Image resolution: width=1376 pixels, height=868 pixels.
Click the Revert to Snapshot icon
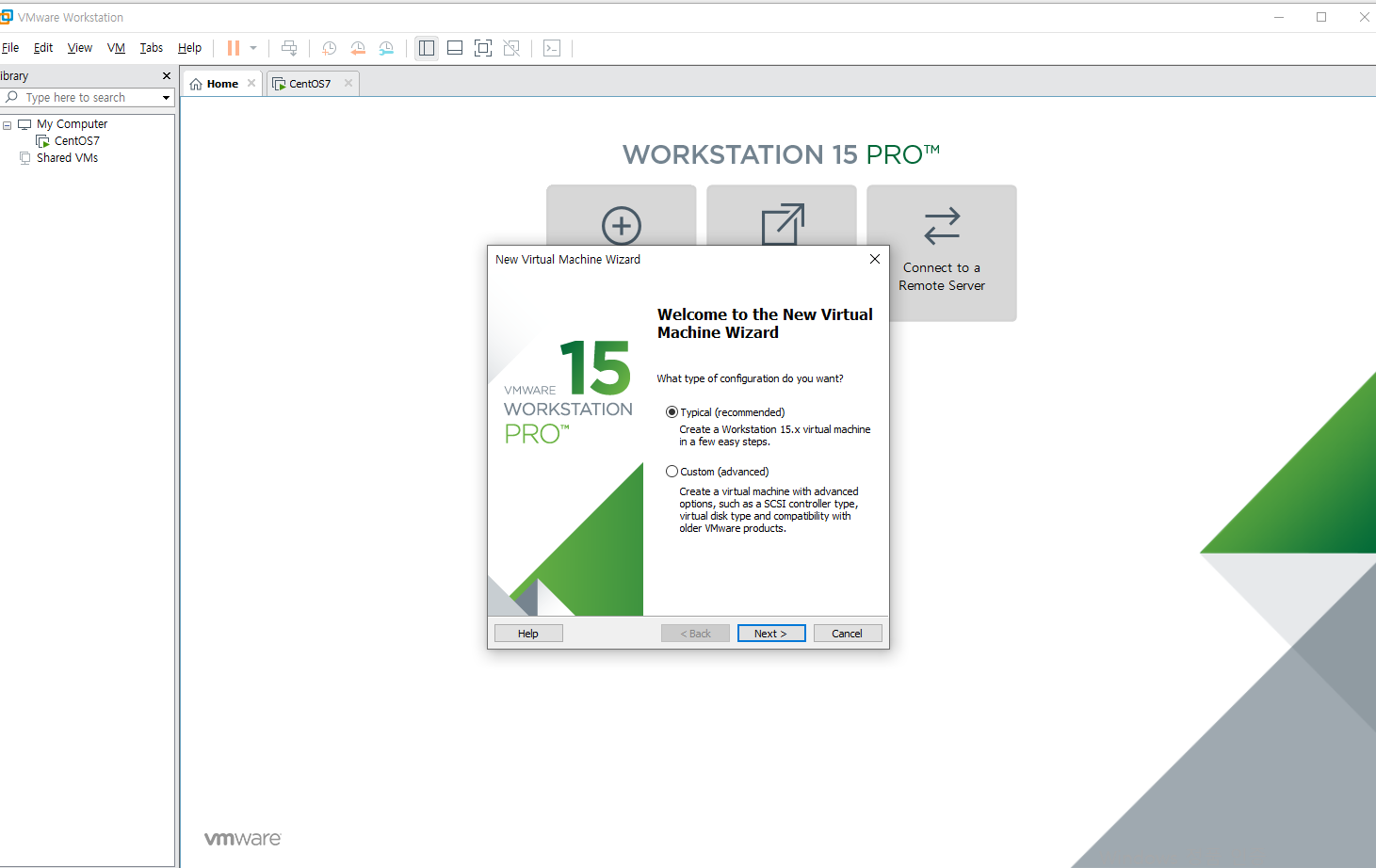[x=358, y=48]
